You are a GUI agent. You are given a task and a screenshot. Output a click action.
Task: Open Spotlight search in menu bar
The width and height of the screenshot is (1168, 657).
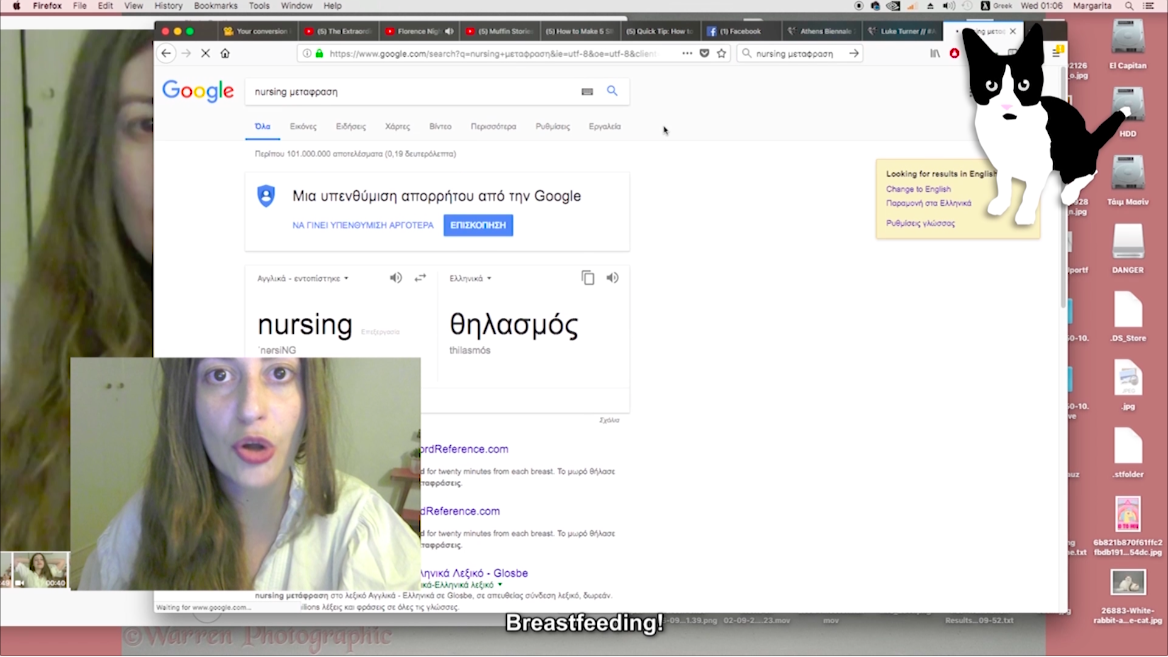(1129, 6)
